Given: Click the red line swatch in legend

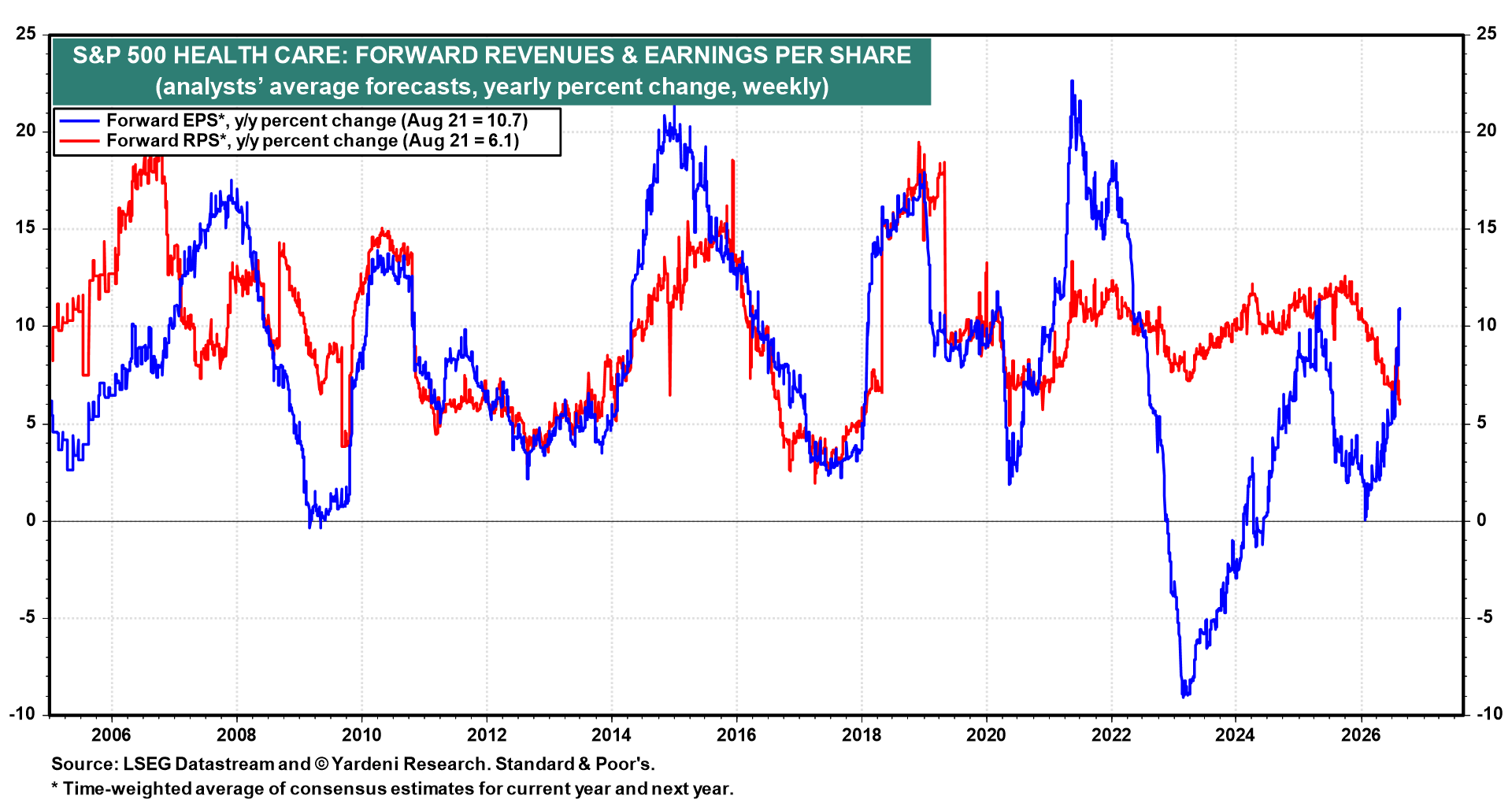Looking at the screenshot, I should [x=80, y=141].
